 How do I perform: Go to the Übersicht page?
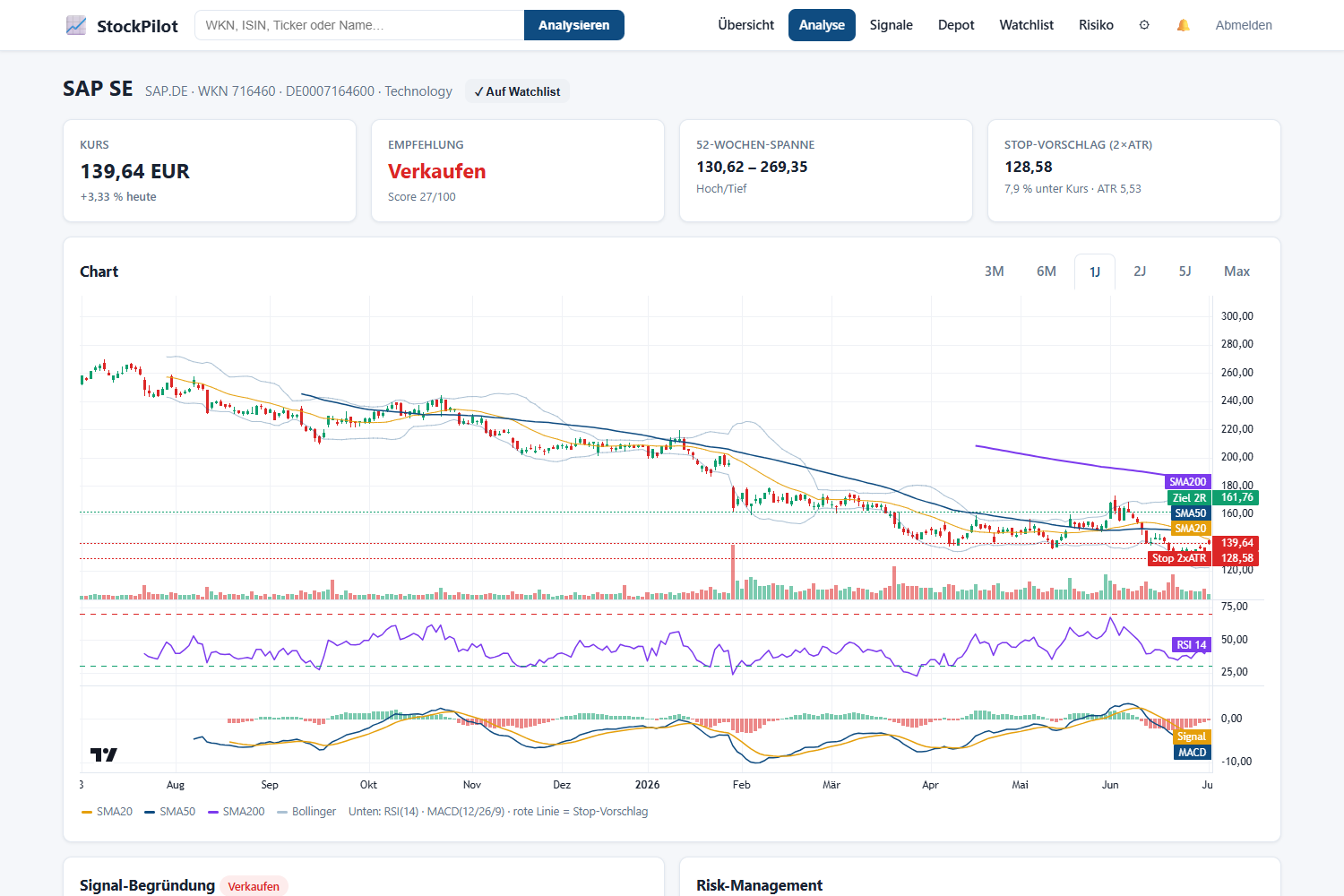tap(746, 25)
